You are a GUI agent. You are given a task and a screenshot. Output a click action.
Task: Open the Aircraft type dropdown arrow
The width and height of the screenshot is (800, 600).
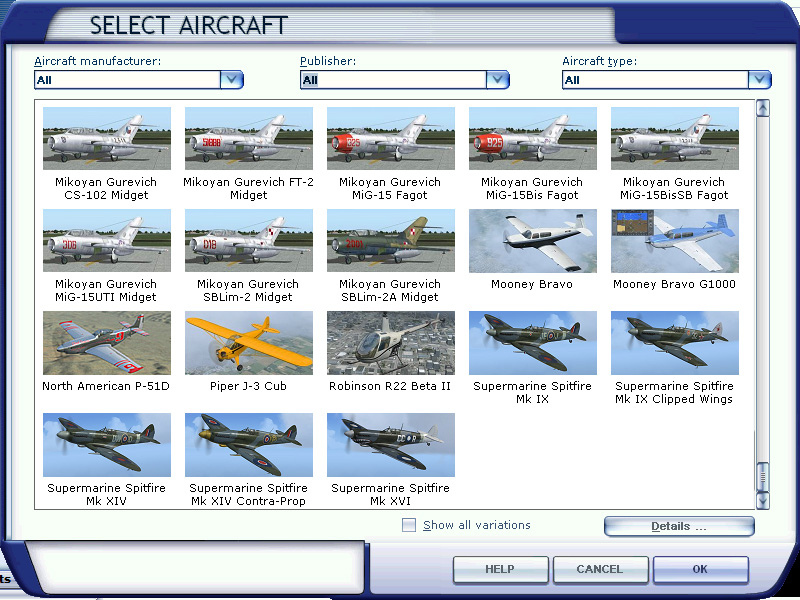[x=760, y=80]
